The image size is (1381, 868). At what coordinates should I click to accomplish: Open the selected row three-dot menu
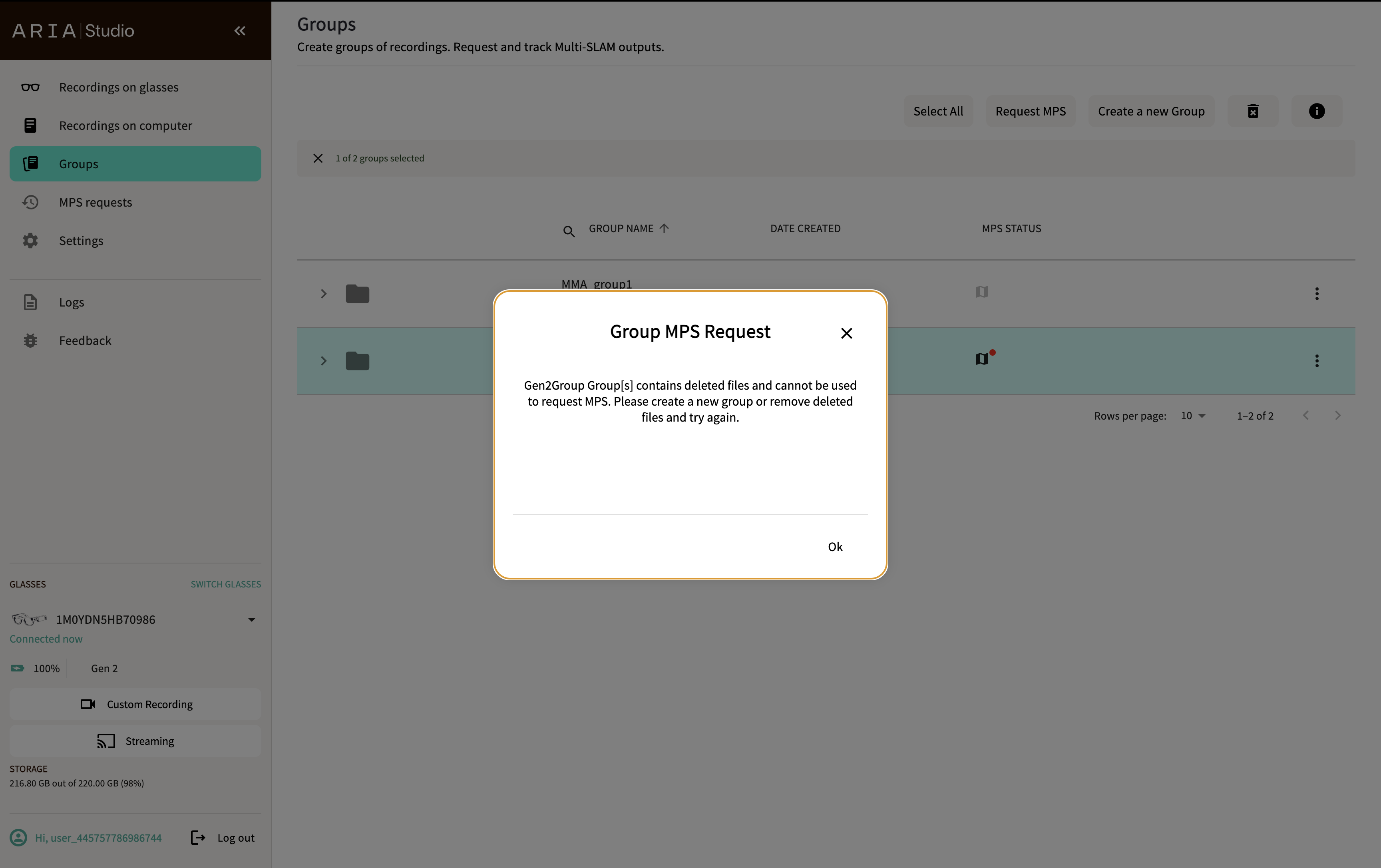[1317, 361]
